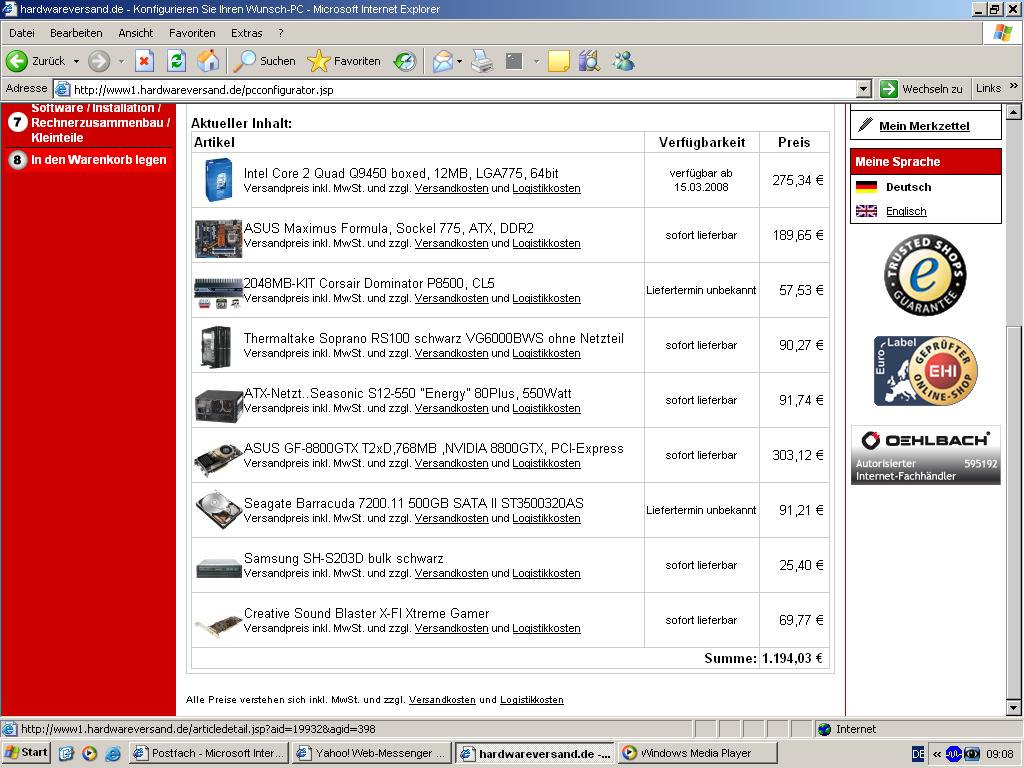Open the Bearbeiten menu
The image size is (1024, 768).
pos(76,33)
